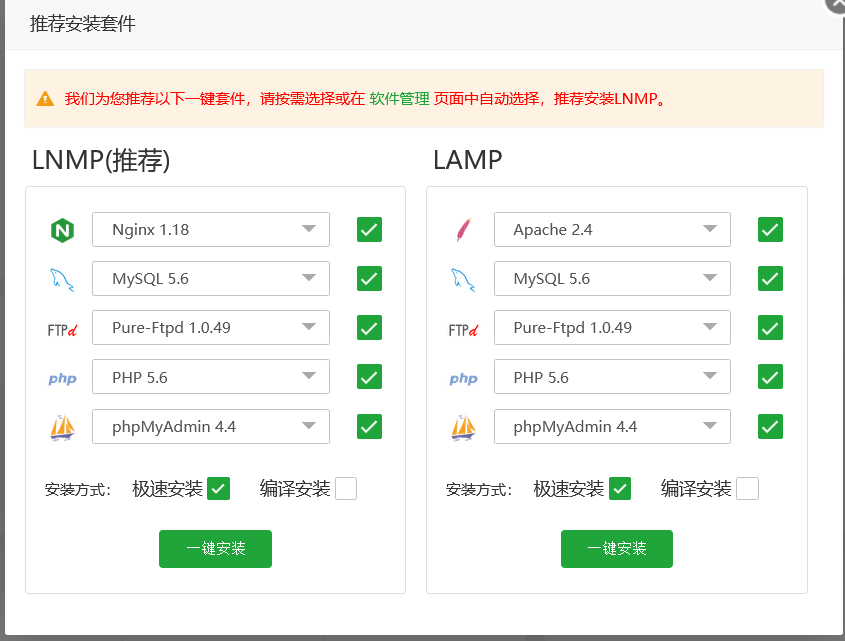Click the FTPd icon in LAMP panel
This screenshot has height=641, width=845.
[x=463, y=330]
